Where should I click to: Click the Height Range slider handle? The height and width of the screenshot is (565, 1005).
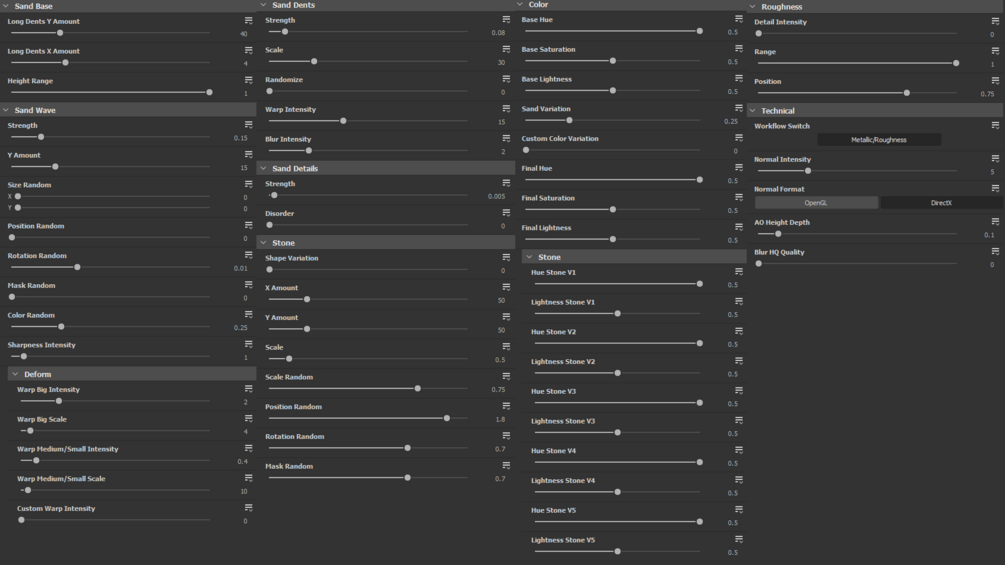pyautogui.click(x=209, y=92)
